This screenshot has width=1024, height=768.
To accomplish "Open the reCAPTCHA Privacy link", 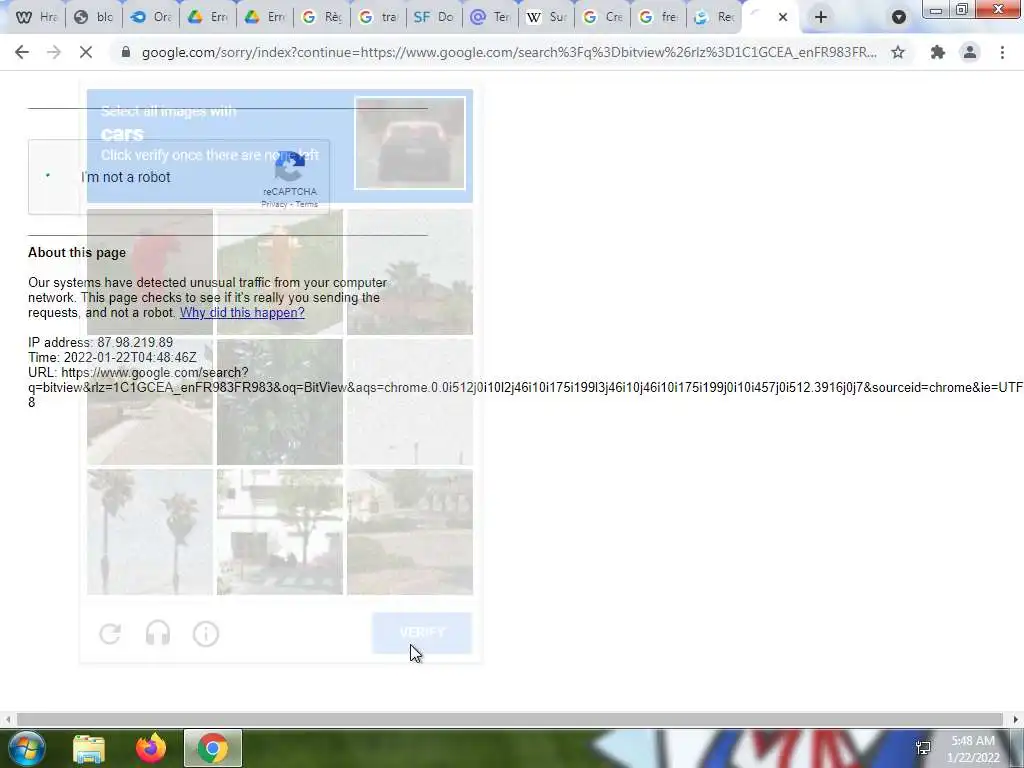I will coord(274,204).
